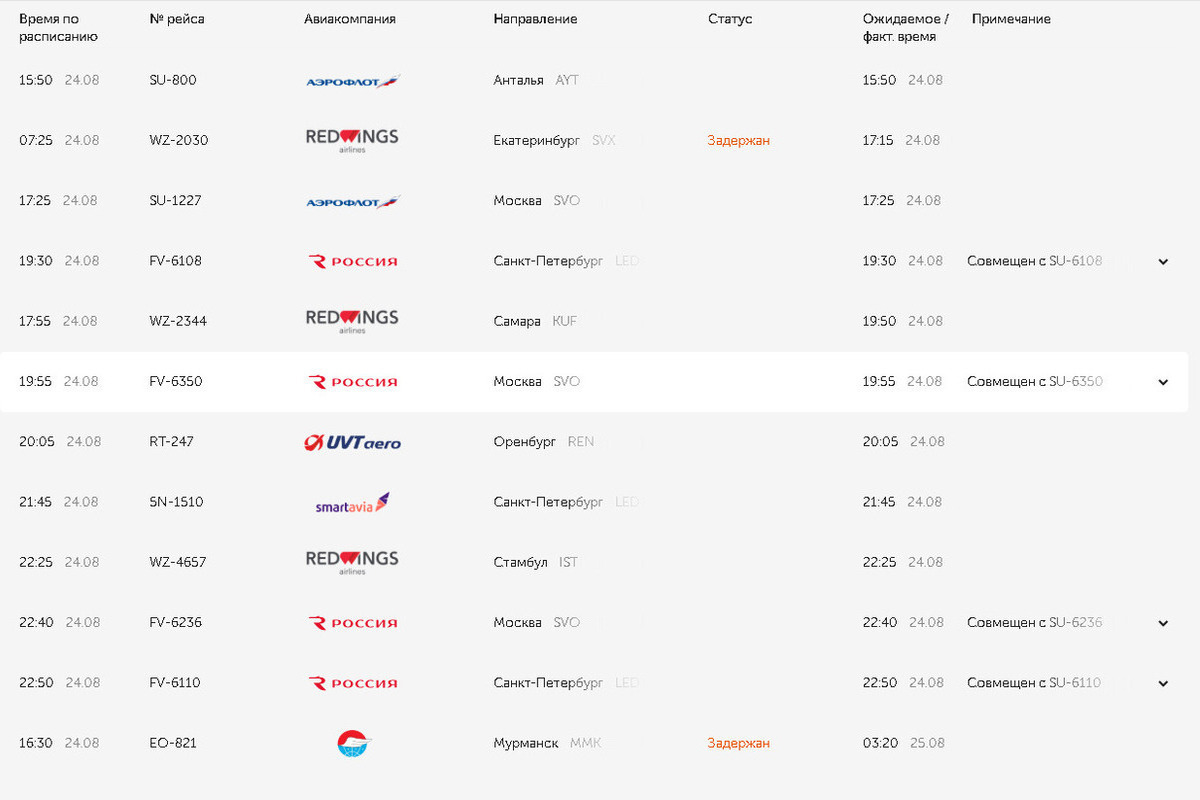Click the 'Задержан' status on Murmansk flight
Viewport: 1200px width, 800px height.
(738, 743)
